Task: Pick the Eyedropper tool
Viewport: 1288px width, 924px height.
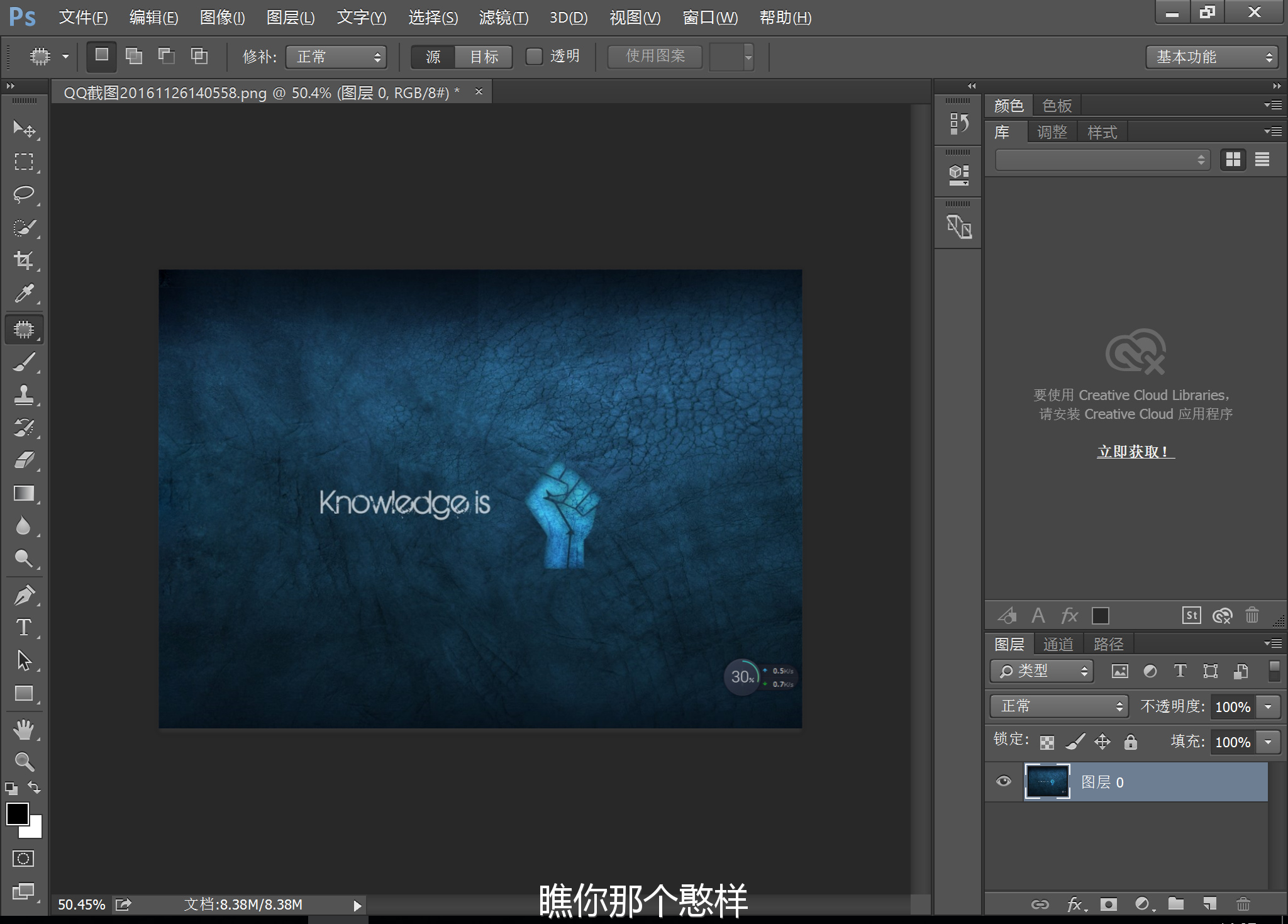Action: coord(24,293)
